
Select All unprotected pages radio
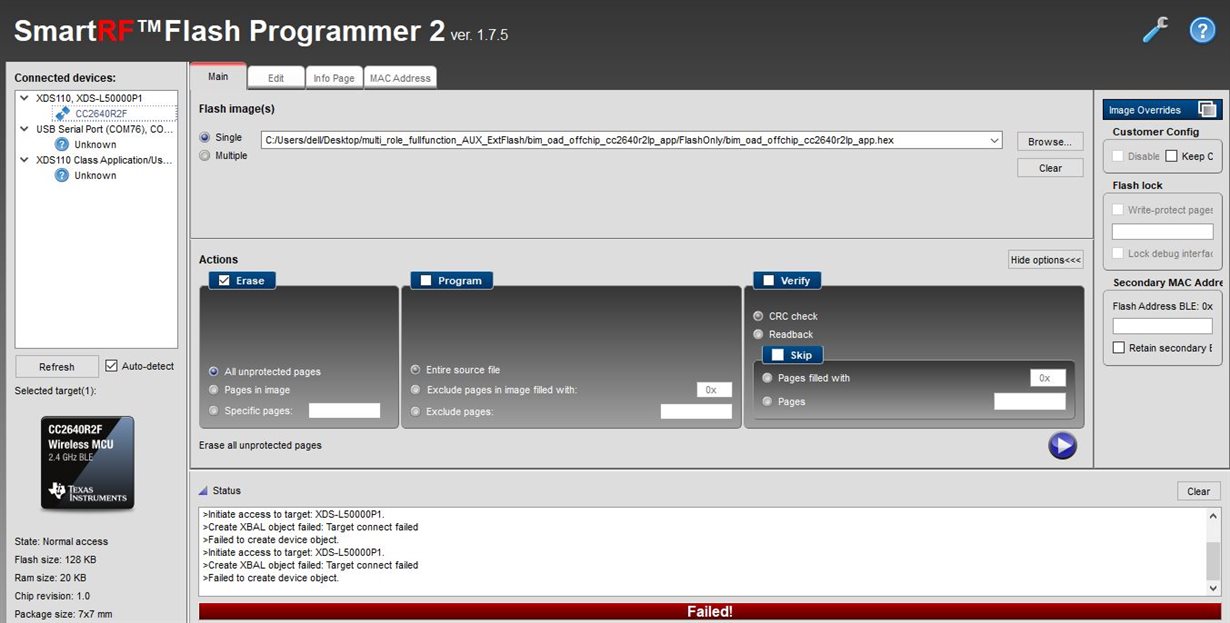pyautogui.click(x=214, y=371)
